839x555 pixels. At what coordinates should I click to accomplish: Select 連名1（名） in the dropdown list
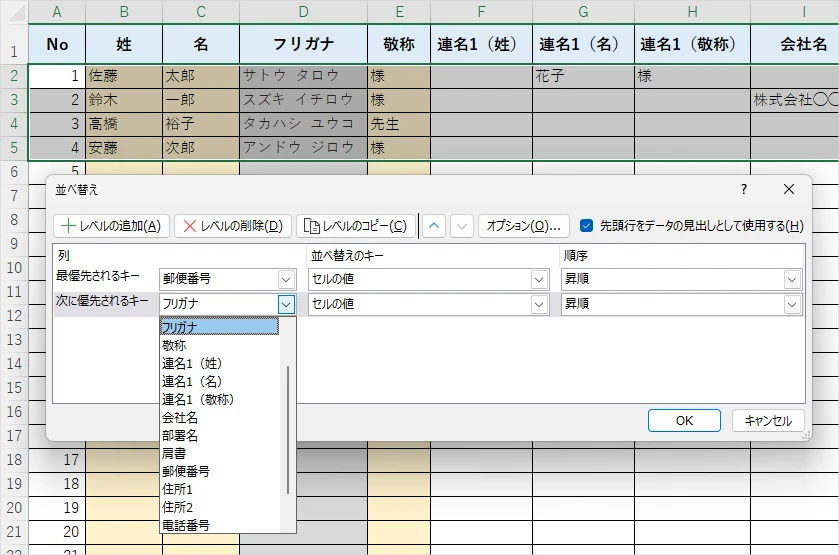(x=219, y=381)
